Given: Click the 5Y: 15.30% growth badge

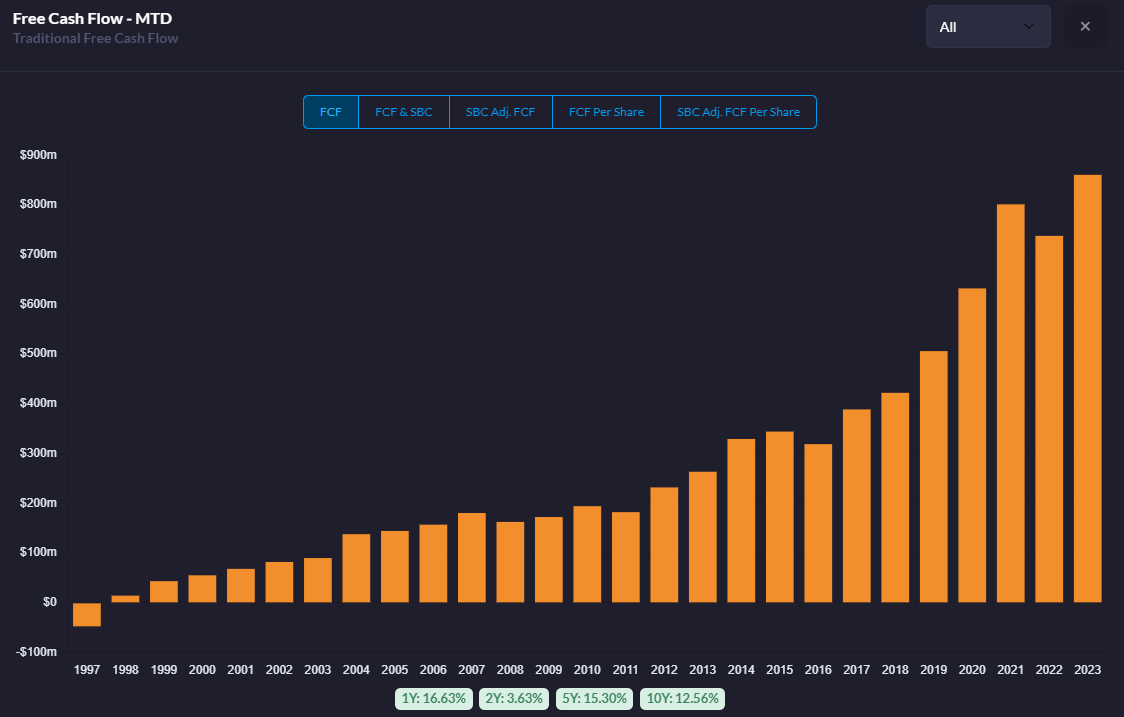Looking at the screenshot, I should (x=594, y=698).
